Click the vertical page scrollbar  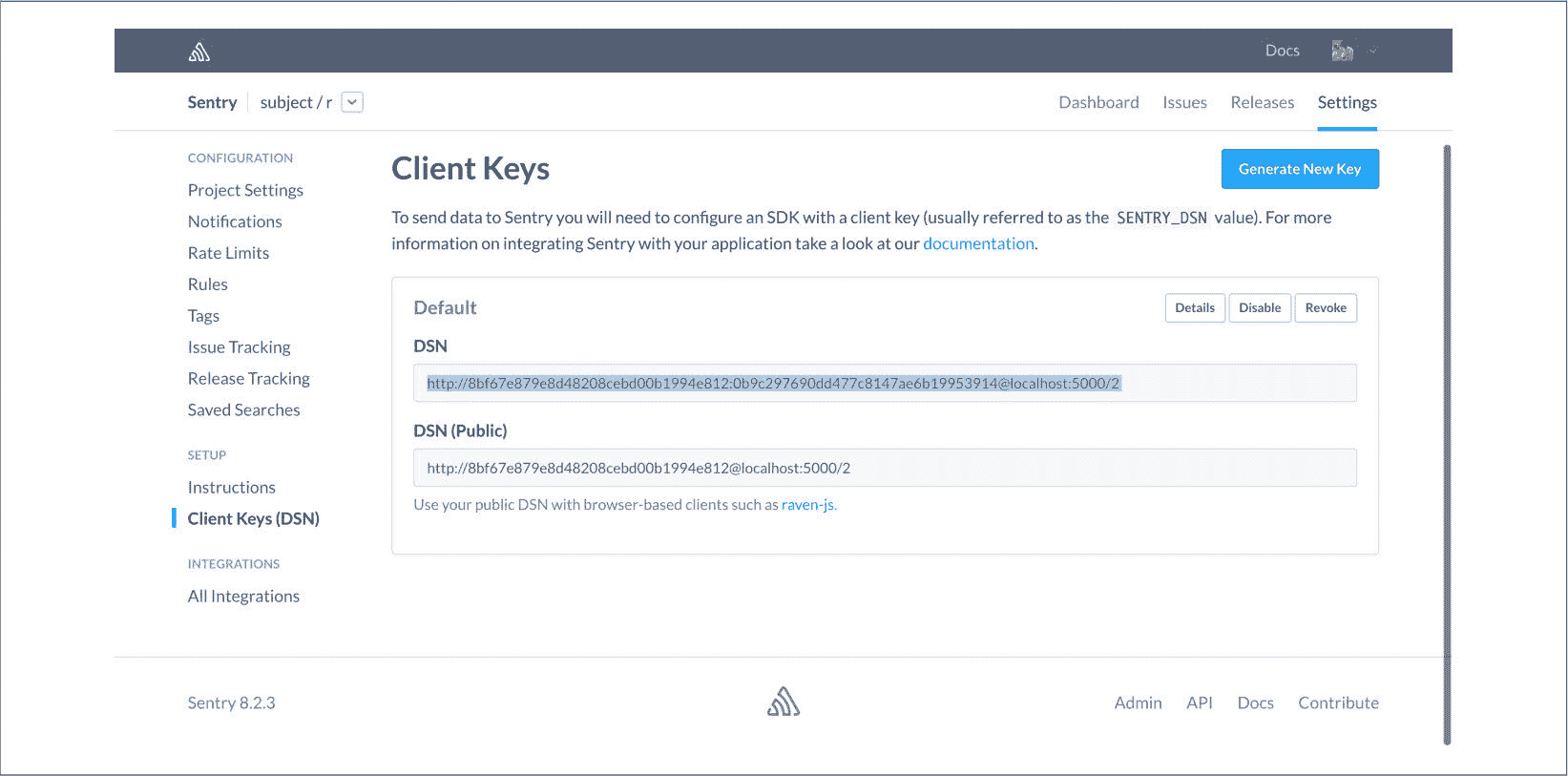pyautogui.click(x=1447, y=444)
